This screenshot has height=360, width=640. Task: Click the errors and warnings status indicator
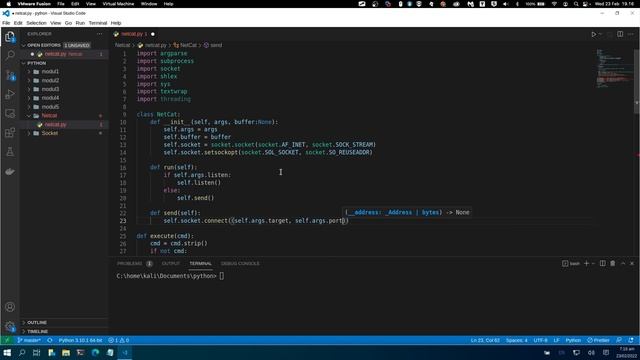click(x=119, y=340)
